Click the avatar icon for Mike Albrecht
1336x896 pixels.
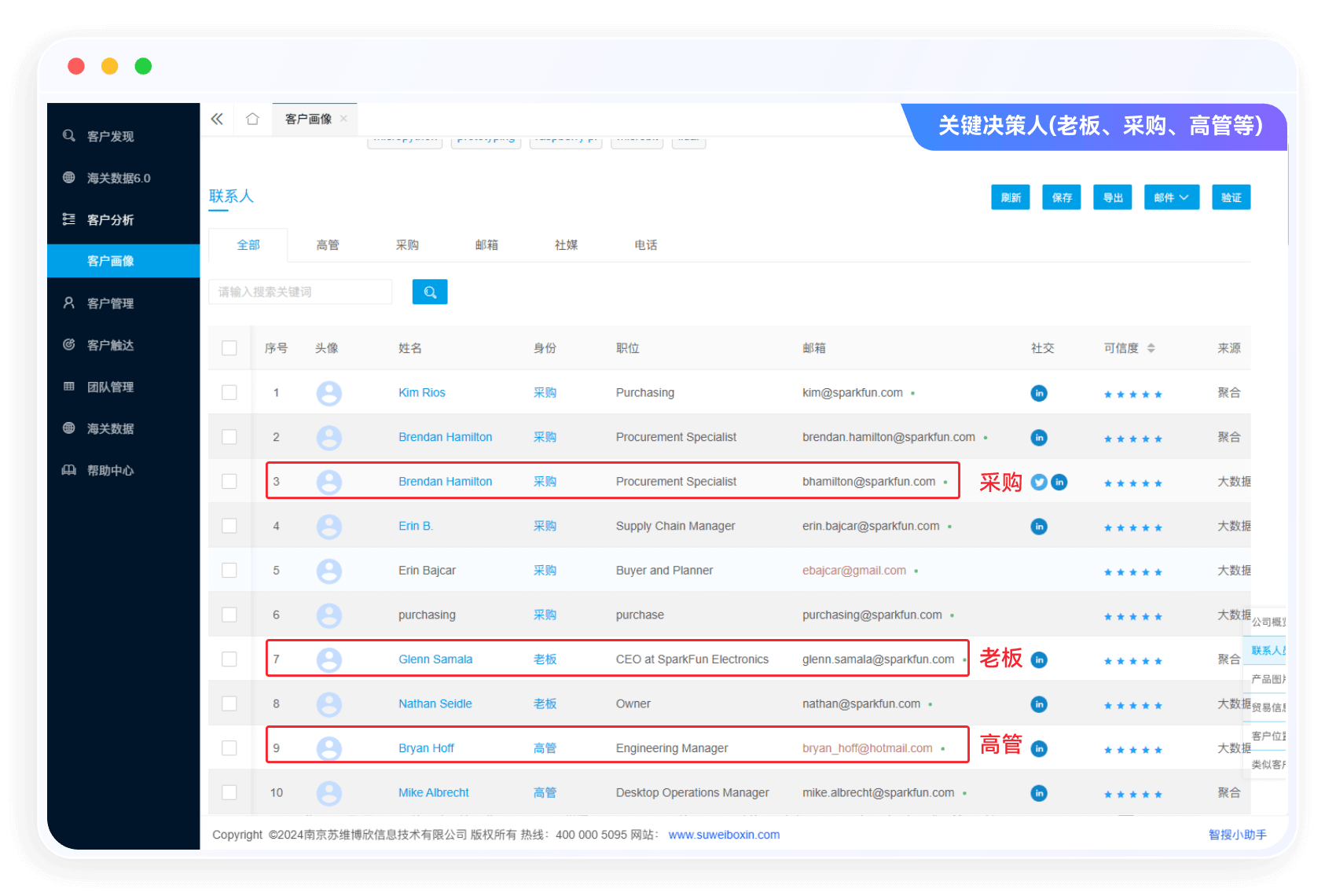[328, 793]
